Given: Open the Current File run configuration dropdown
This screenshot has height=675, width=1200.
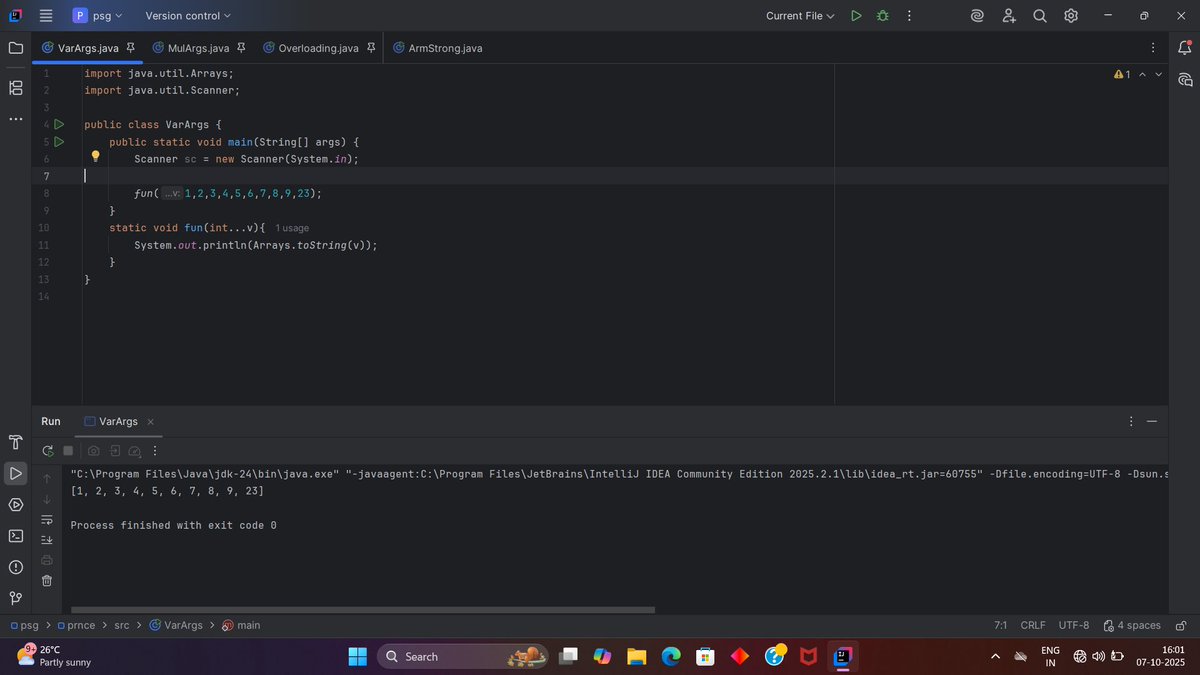Looking at the screenshot, I should (x=800, y=16).
